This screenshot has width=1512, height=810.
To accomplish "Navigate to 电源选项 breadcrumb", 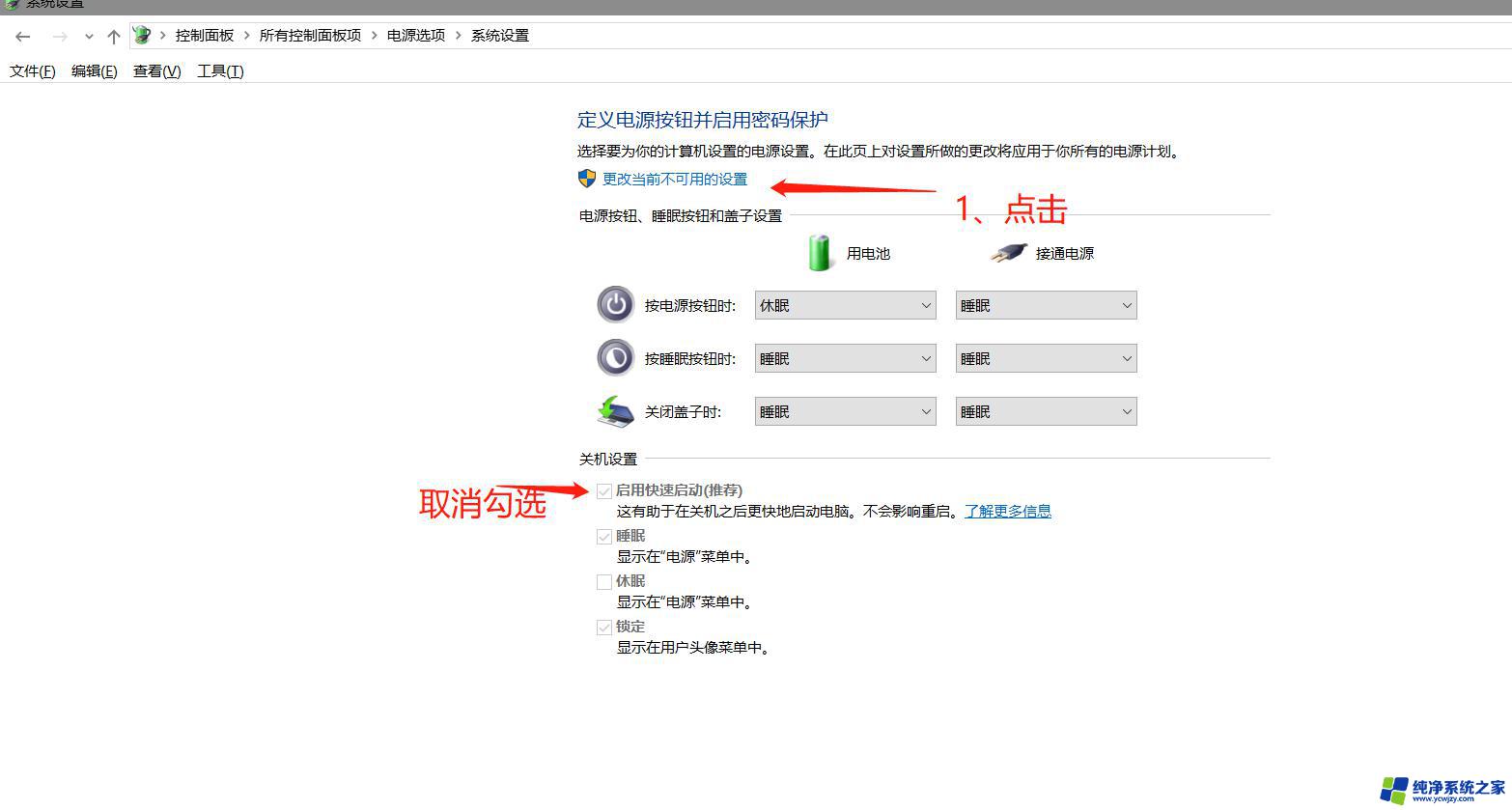I will pos(416,36).
